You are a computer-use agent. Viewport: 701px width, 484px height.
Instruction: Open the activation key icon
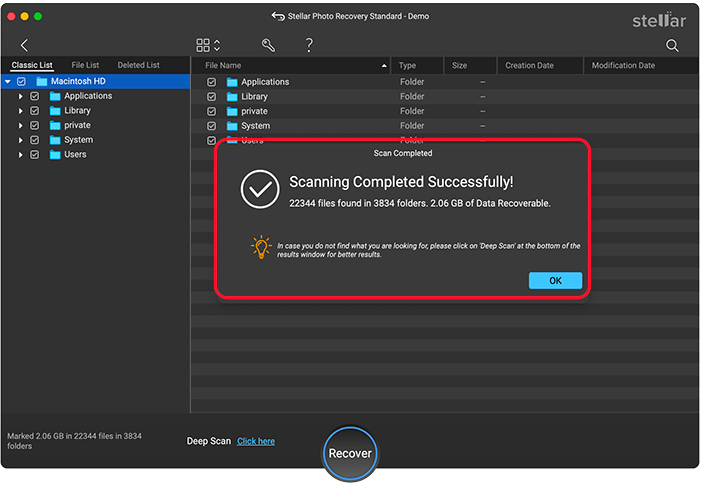click(x=268, y=45)
